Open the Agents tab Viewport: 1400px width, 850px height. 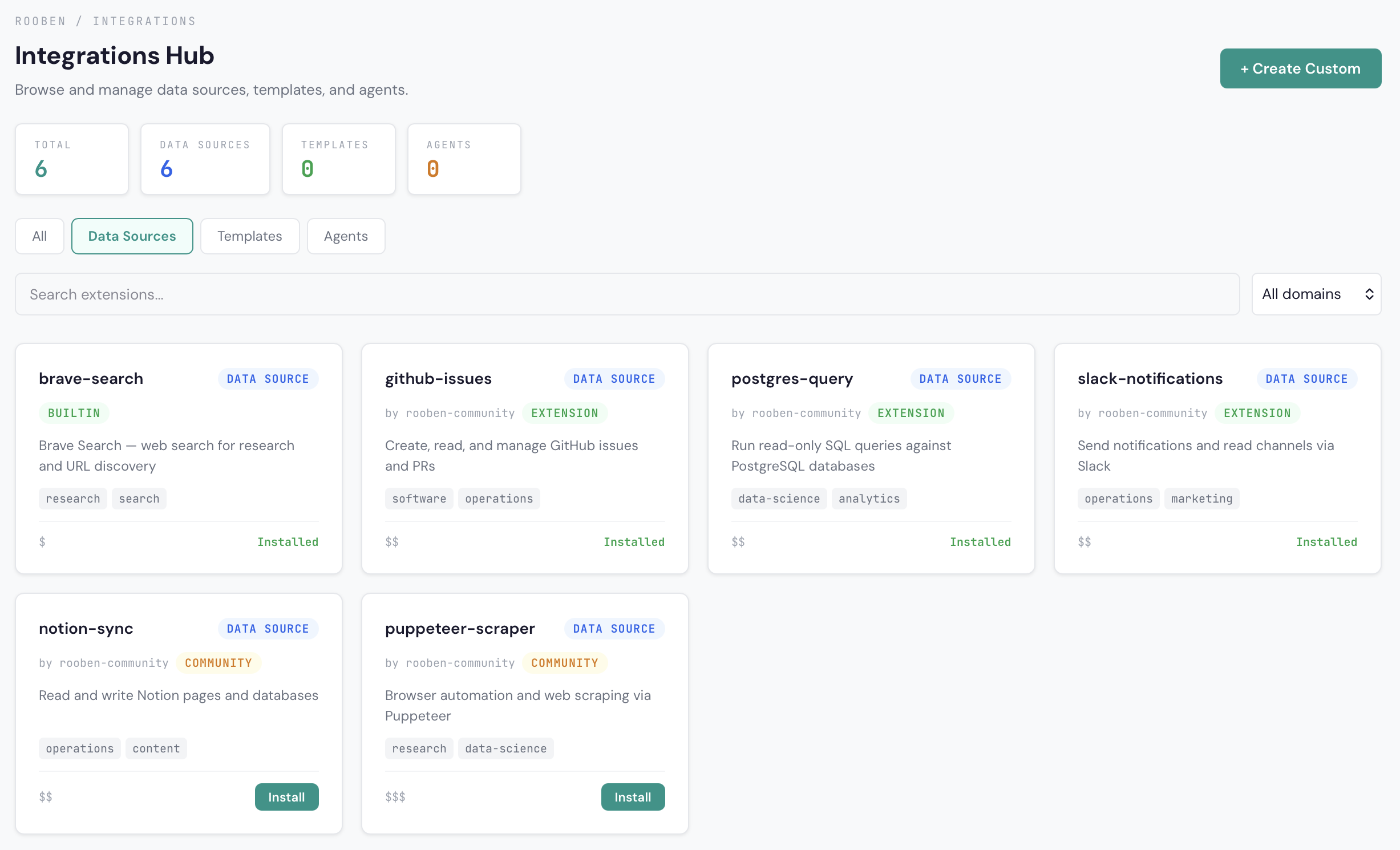346,236
